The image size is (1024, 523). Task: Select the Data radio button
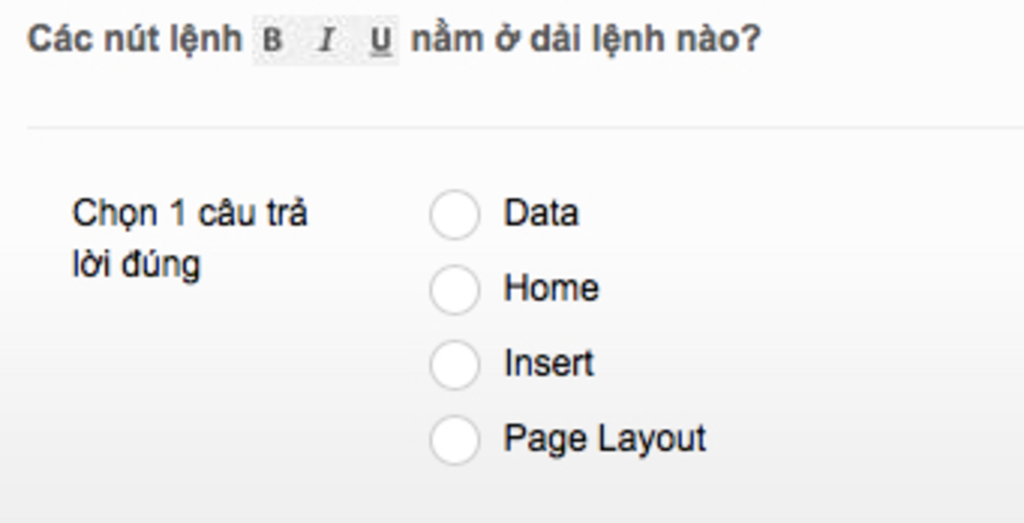click(x=454, y=215)
